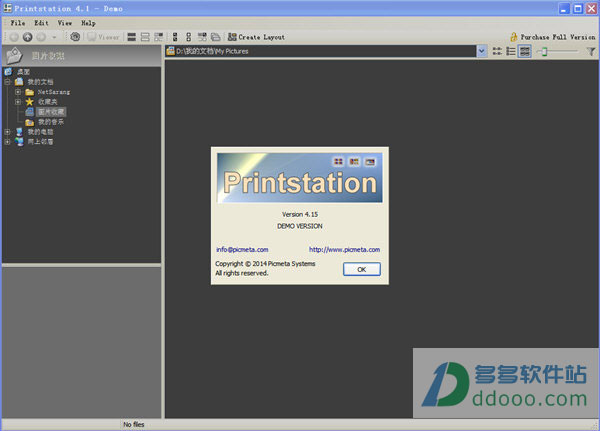Click the Forward navigation arrow in toolbar
The width and height of the screenshot is (600, 431).
41,37
